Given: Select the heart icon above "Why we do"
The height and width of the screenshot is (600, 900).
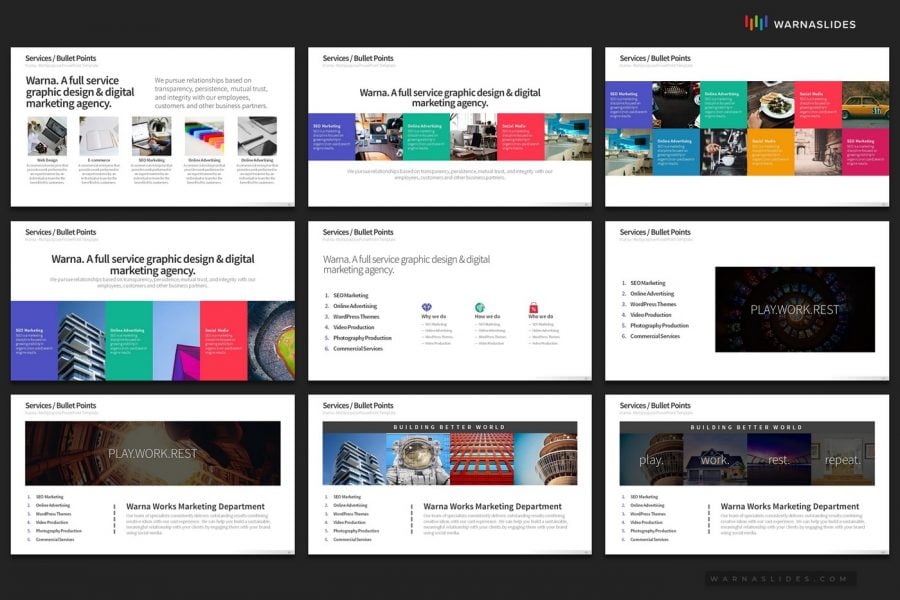Looking at the screenshot, I should pyautogui.click(x=427, y=305).
